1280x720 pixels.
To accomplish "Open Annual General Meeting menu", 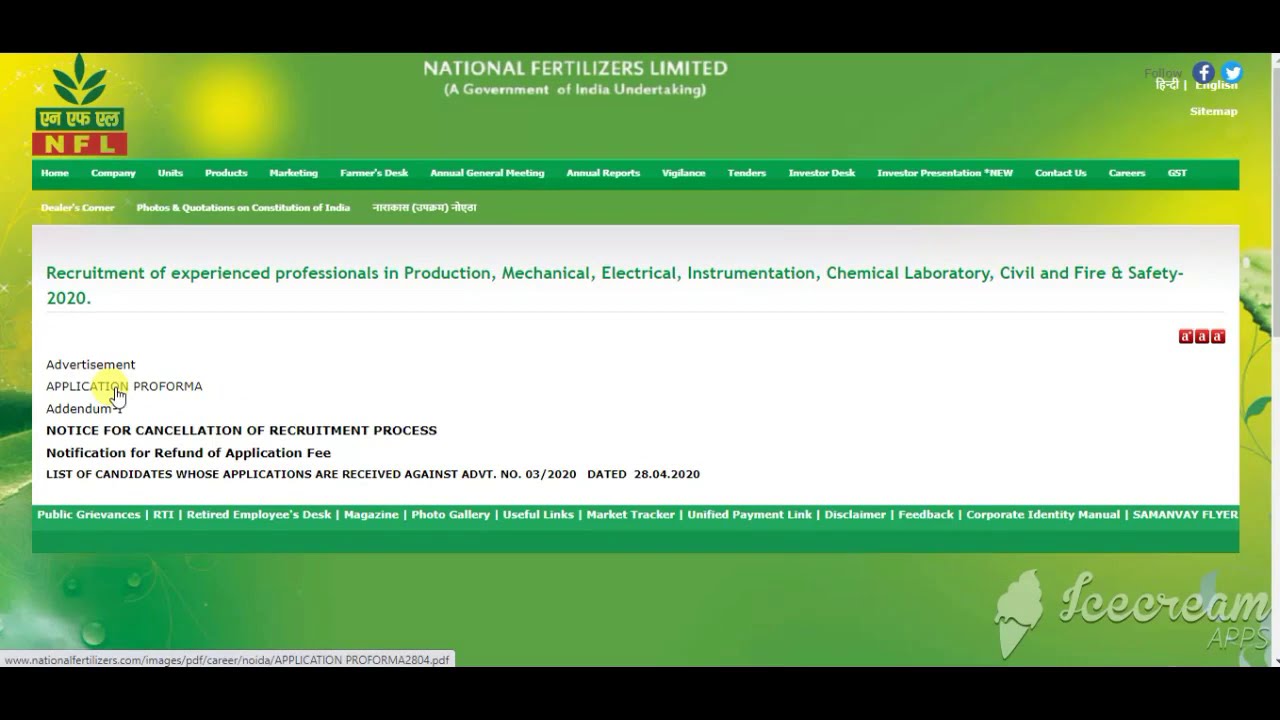I will (487, 173).
